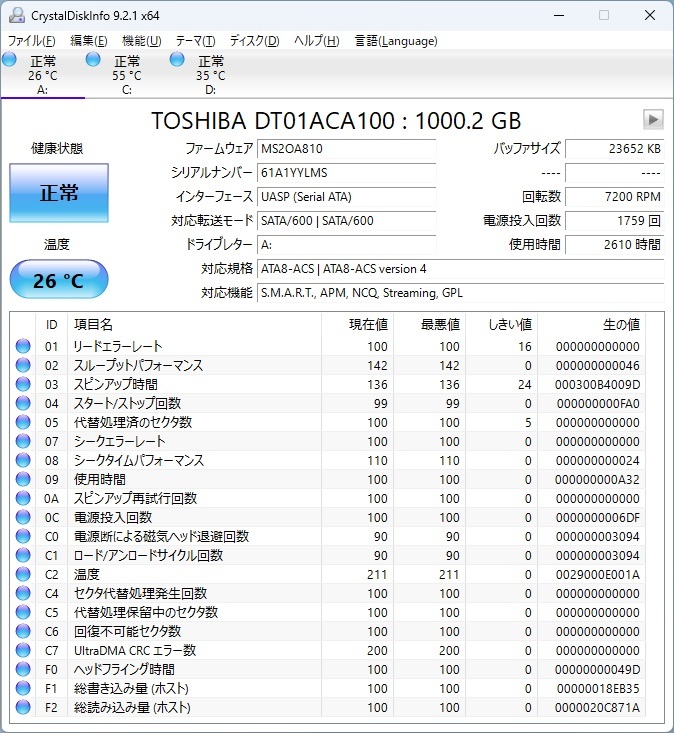
Task: Select the ヘッドフライング時間 attribute name
Action: (124, 669)
